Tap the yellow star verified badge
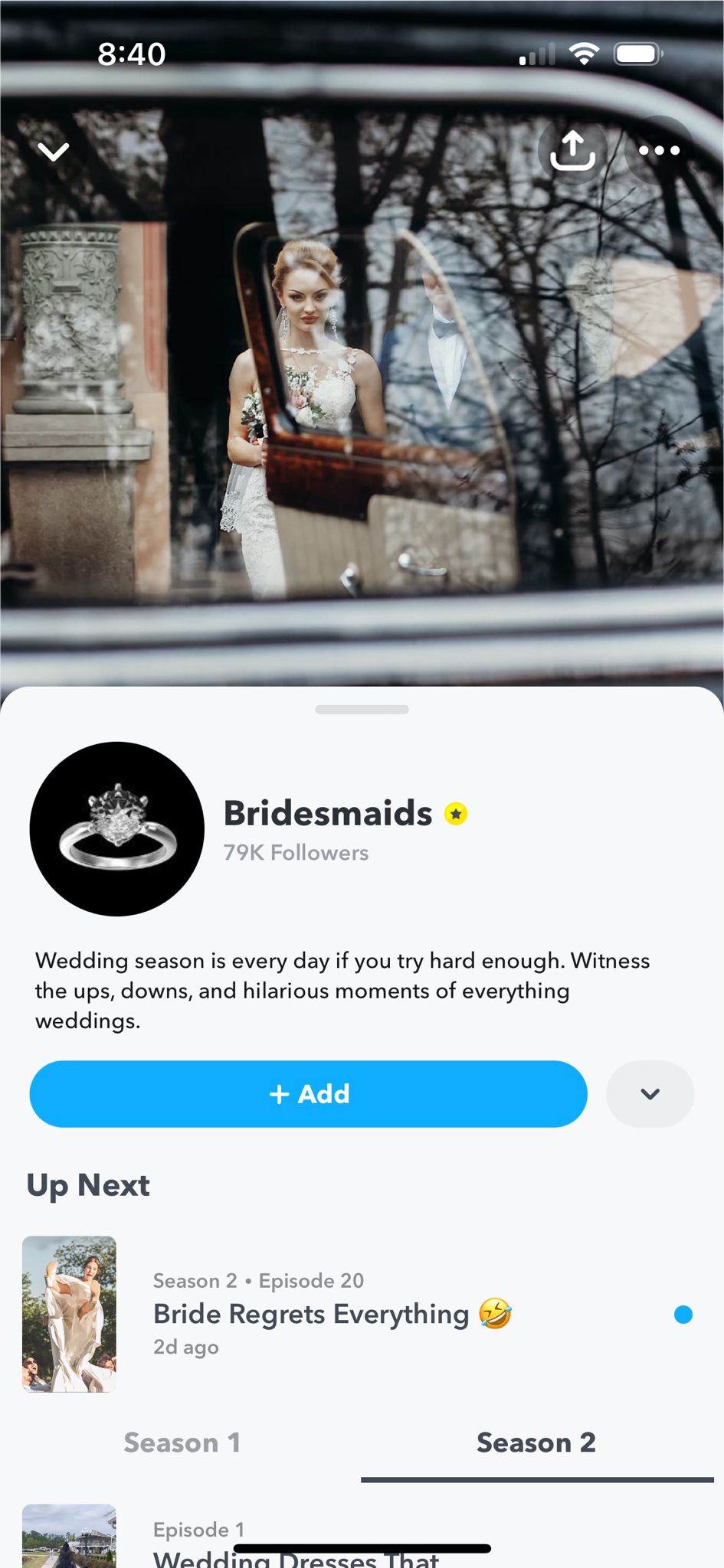 tap(456, 814)
